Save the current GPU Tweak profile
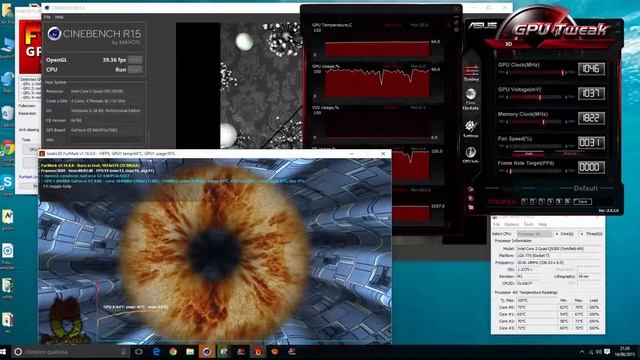Viewport: 640px width, 360px height. coord(582,202)
